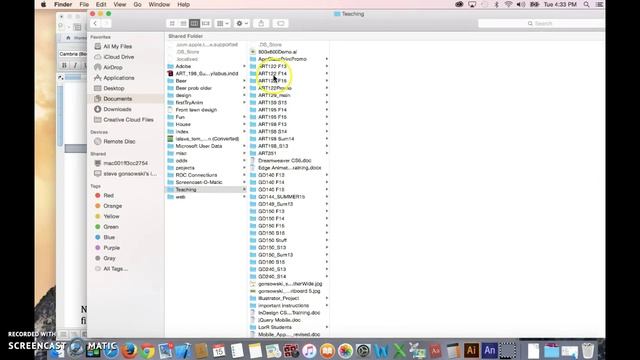The width and height of the screenshot is (640, 360).
Task: Open All My Files in sidebar
Action: (x=117, y=47)
